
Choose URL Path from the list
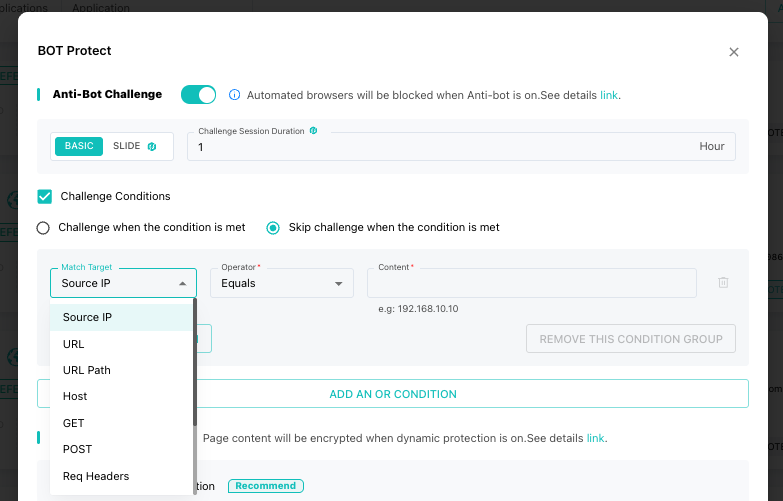[x=87, y=370]
